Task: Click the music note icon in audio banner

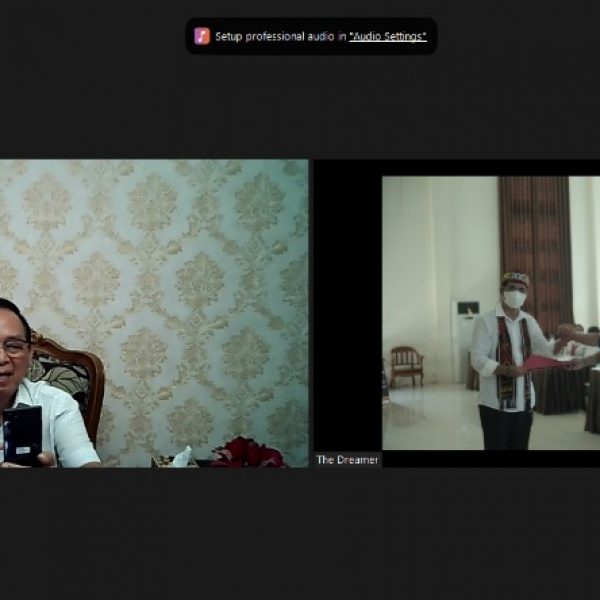Action: (x=202, y=36)
